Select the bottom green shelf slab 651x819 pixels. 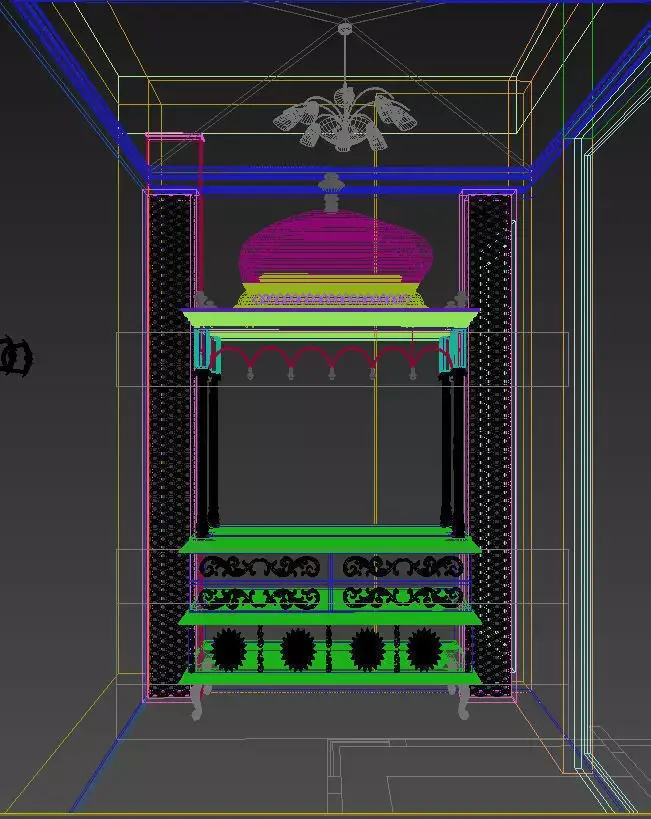click(x=330, y=678)
